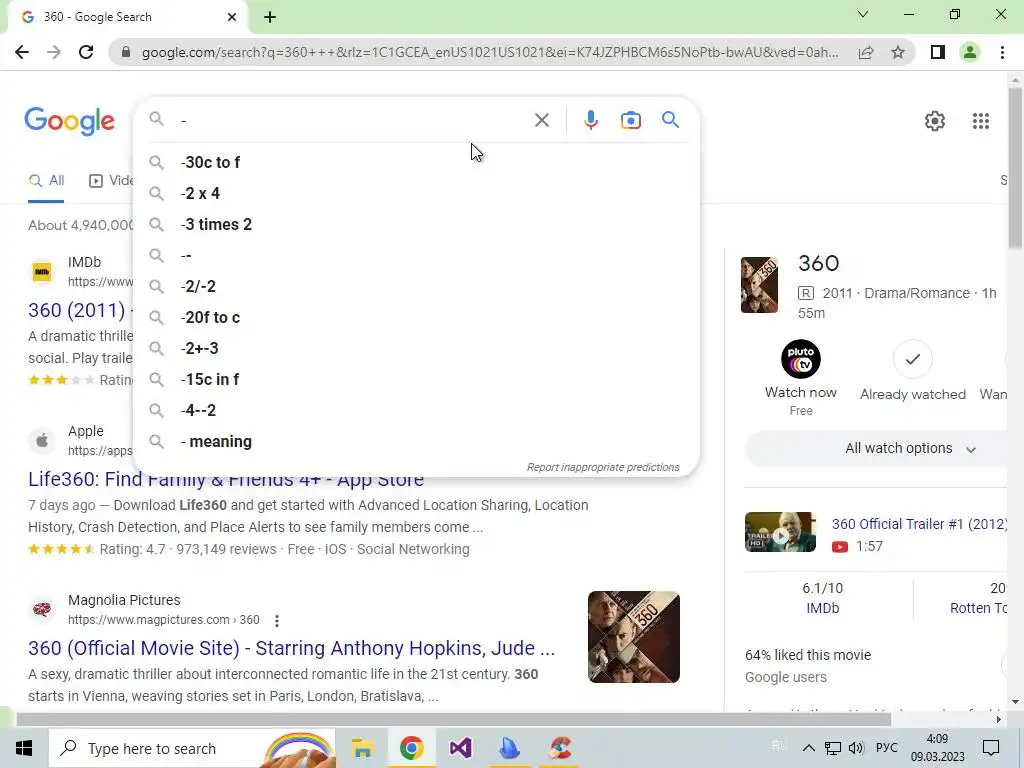The image size is (1024, 768).
Task: Open Life360 App Store result link
Action: (x=226, y=479)
